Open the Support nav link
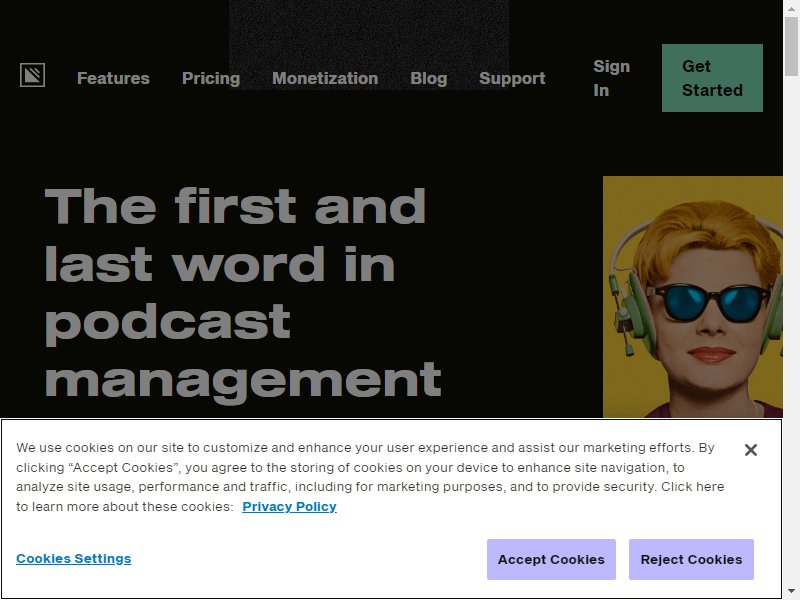This screenshot has width=800, height=600. 512,78
